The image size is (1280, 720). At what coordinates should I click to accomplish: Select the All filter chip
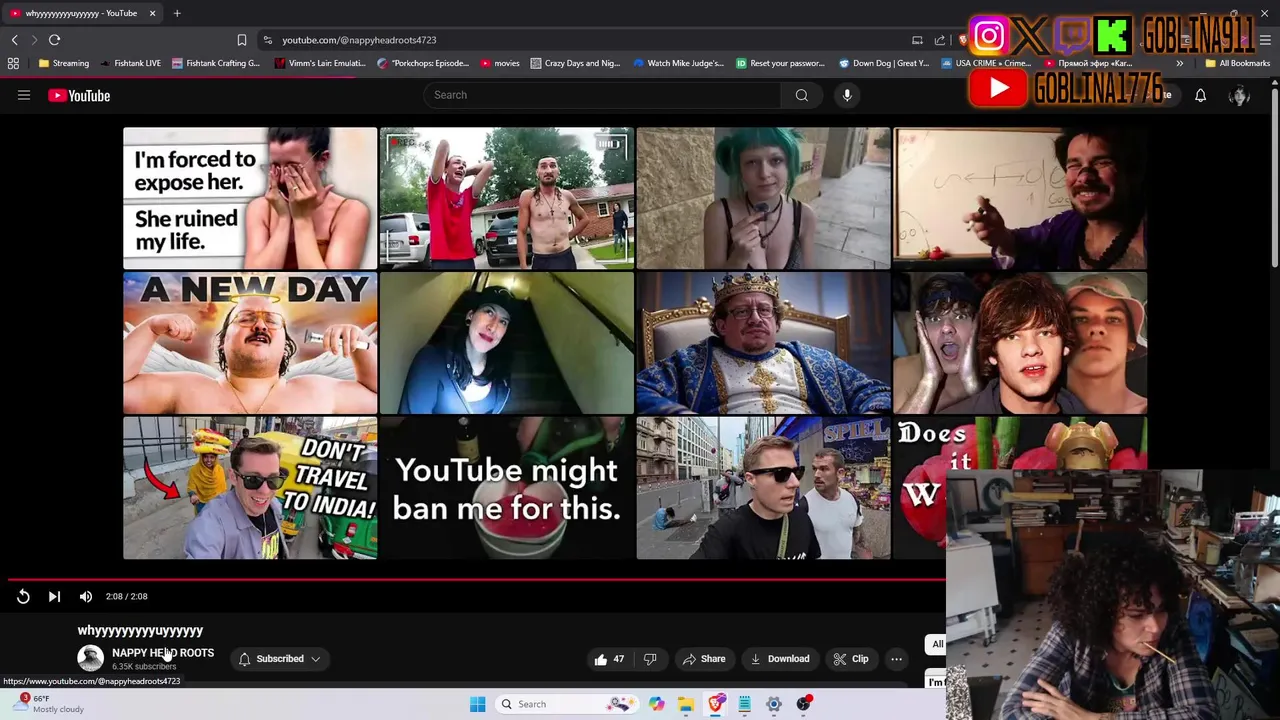(937, 644)
